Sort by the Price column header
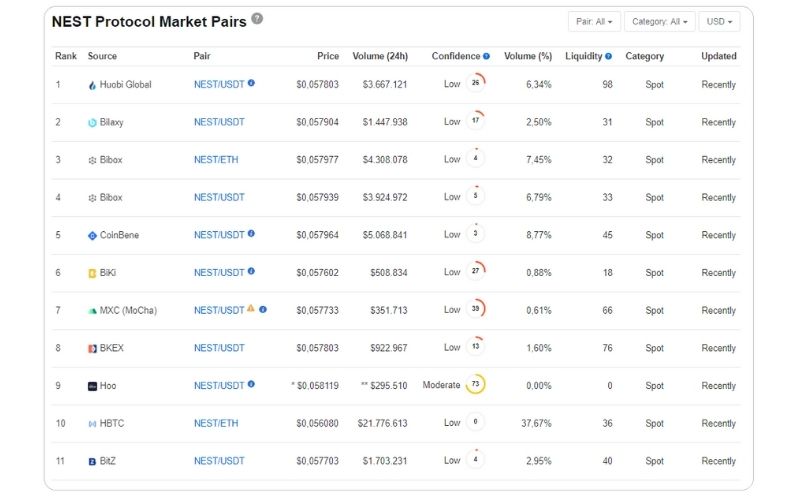 (328, 56)
